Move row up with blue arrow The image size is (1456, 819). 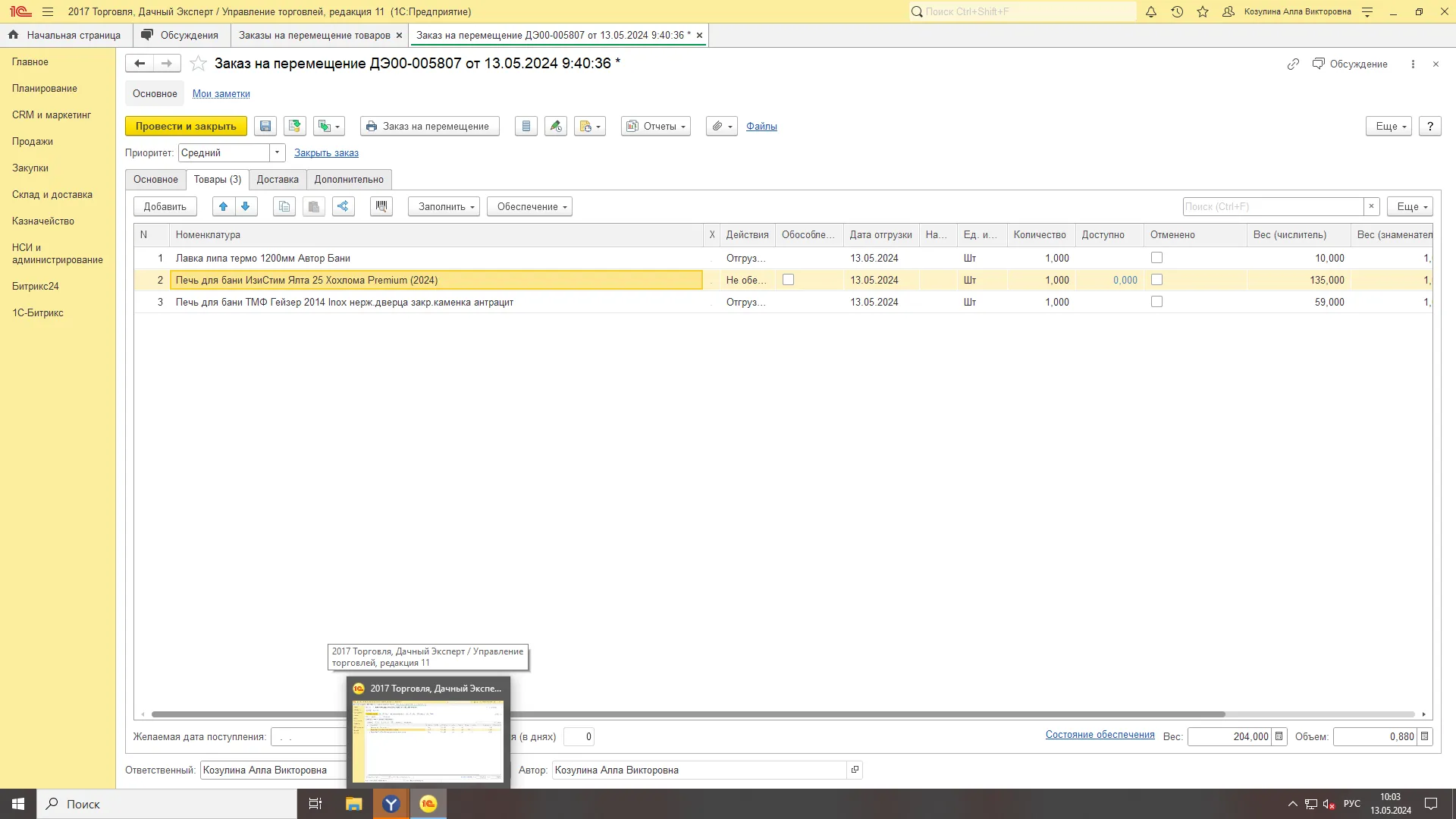click(x=223, y=206)
